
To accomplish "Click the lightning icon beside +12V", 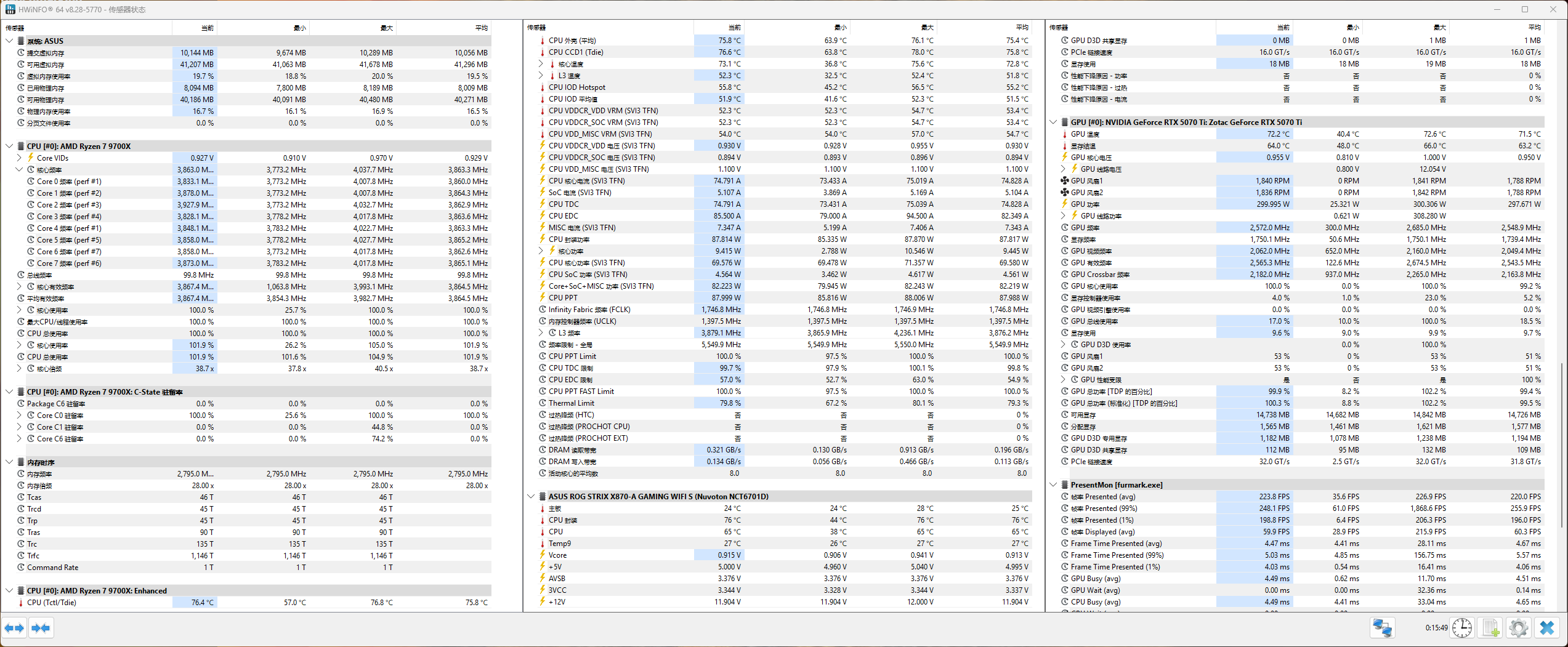I will [x=542, y=602].
